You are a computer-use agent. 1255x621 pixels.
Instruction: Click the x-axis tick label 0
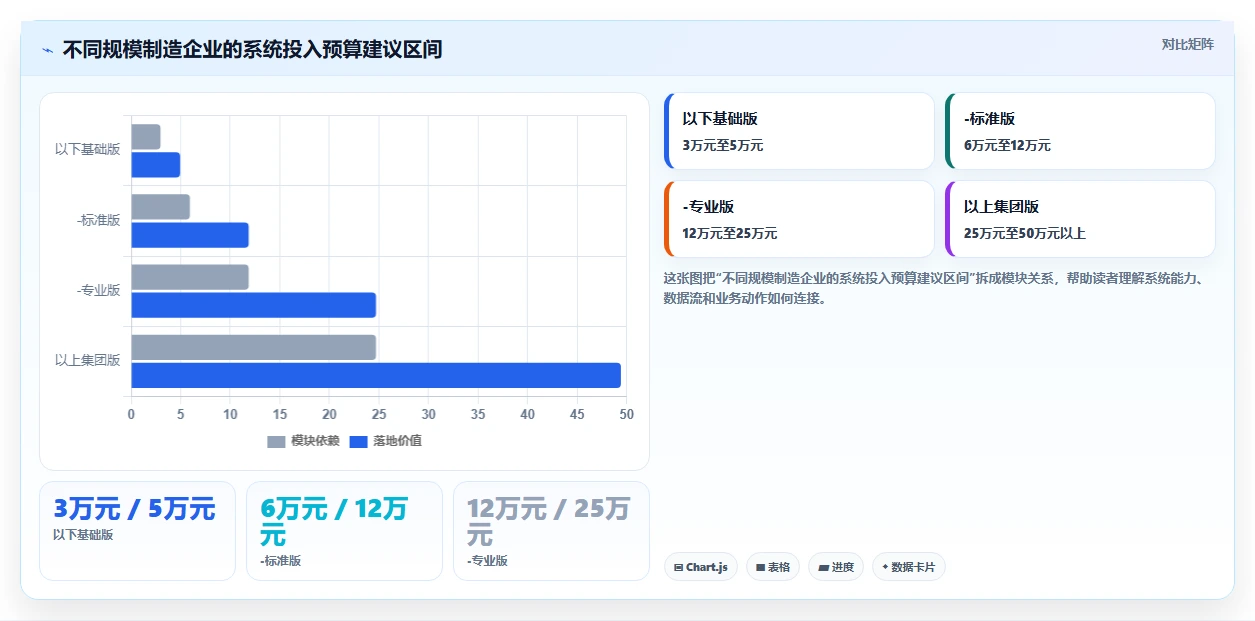coord(131,414)
